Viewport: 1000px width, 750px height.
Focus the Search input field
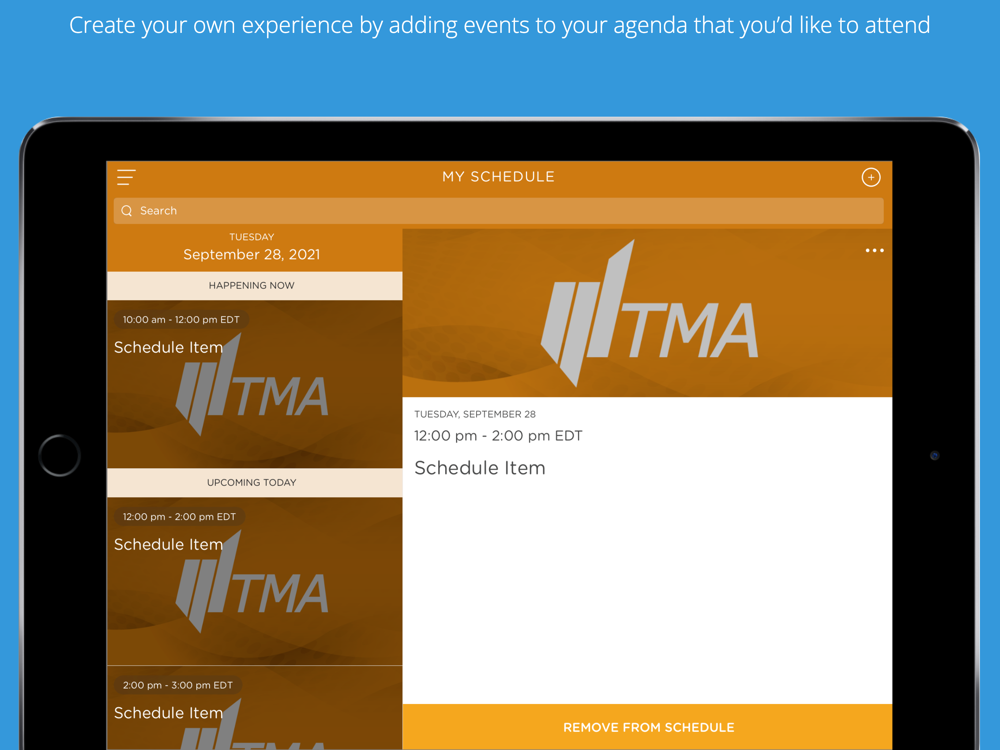click(x=499, y=210)
